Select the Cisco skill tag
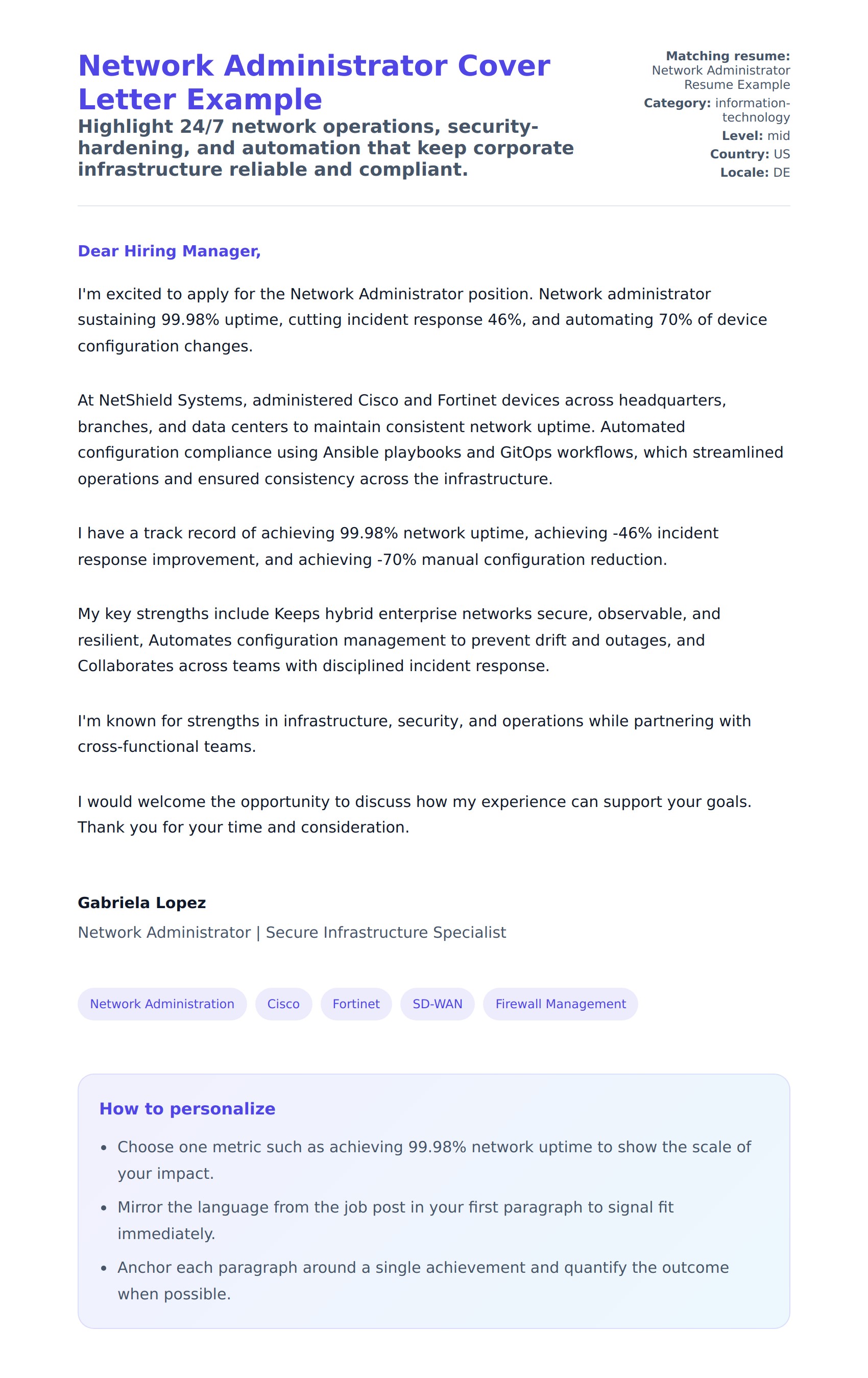The height and width of the screenshot is (1378, 868). pos(283,1004)
